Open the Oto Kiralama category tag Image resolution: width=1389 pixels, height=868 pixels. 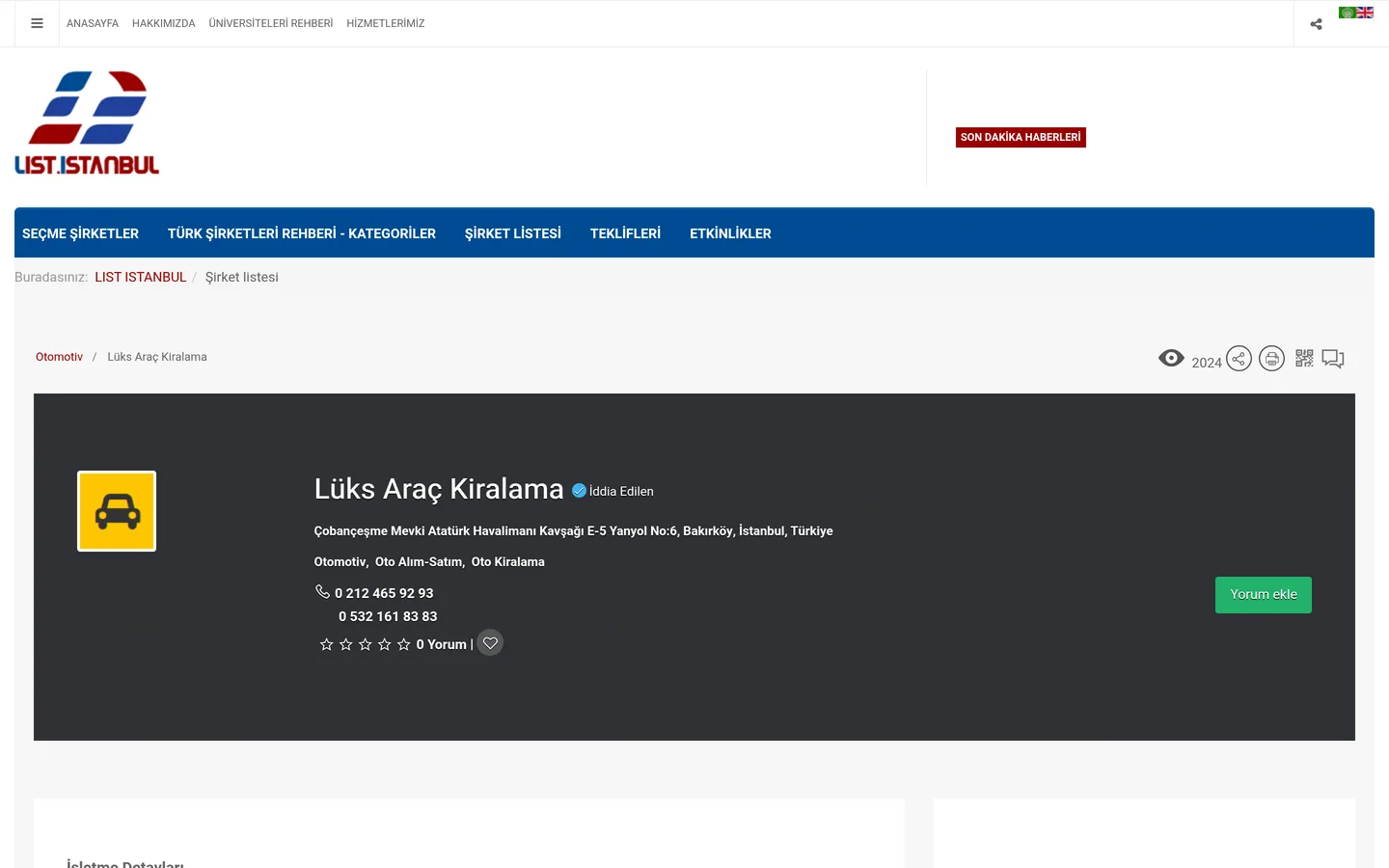(x=508, y=561)
